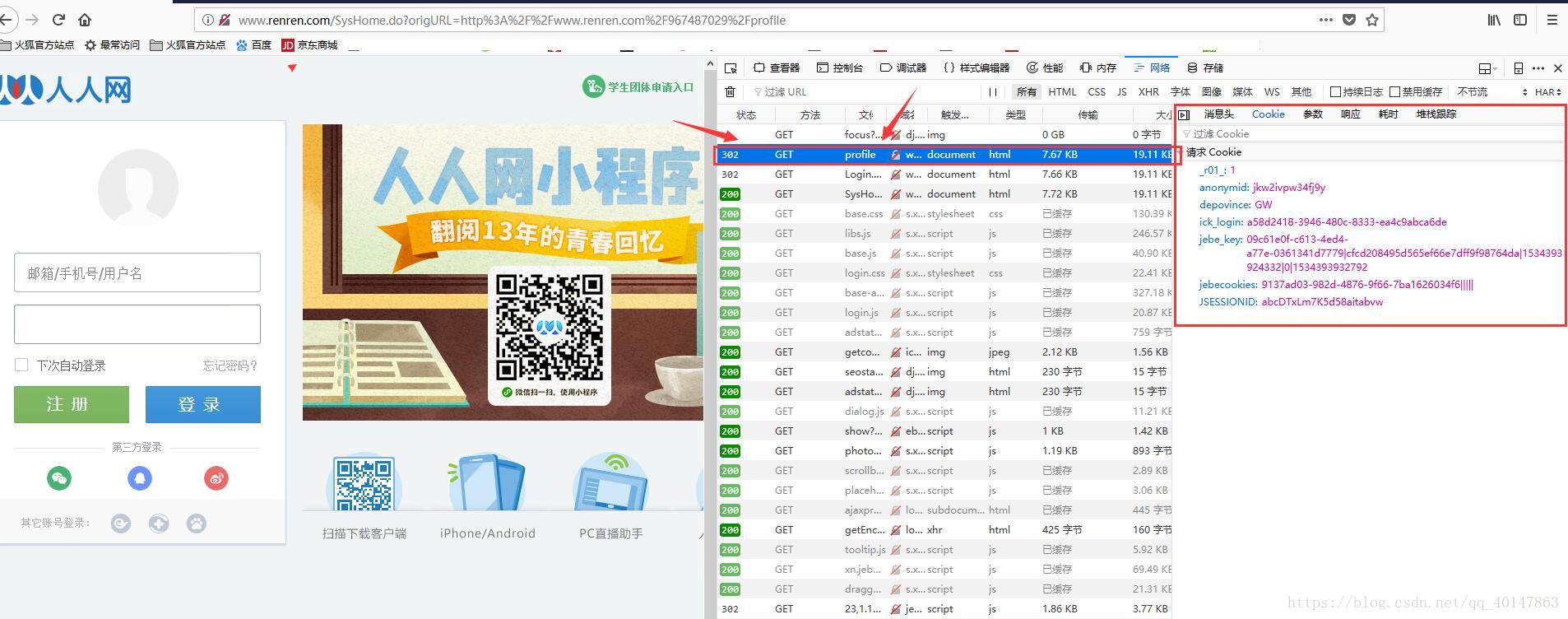This screenshot has height=619, width=1568.
Task: Open DevTools customize three-dots menu
Action: (1538, 67)
